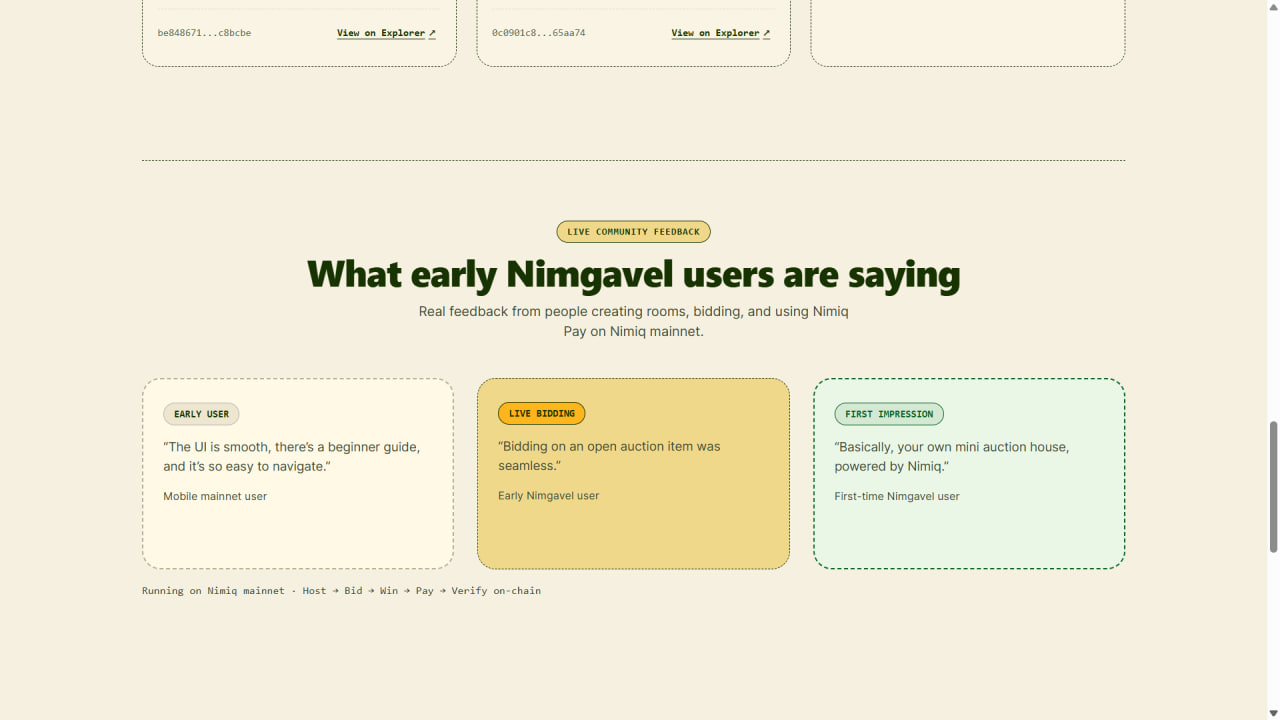Click the subtitle about real feedback on Nimiq mainnet
The height and width of the screenshot is (720, 1280).
pyautogui.click(x=633, y=321)
